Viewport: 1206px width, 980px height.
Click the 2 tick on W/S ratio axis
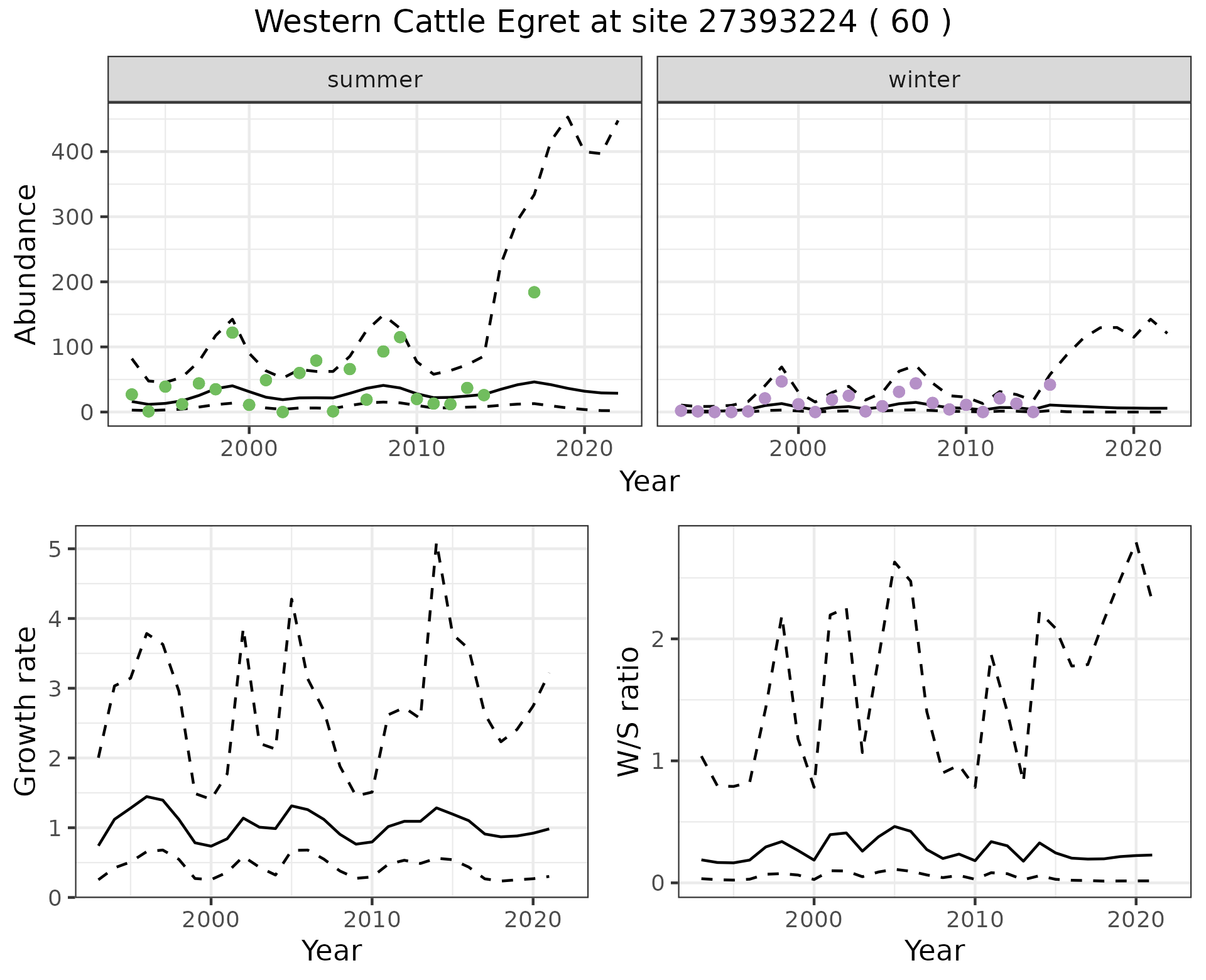pyautogui.click(x=659, y=640)
